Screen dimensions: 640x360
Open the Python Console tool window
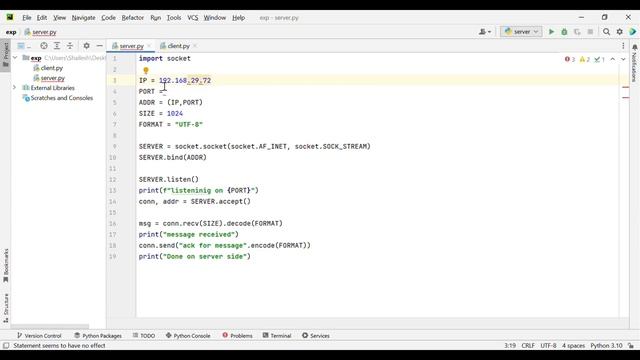188,336
